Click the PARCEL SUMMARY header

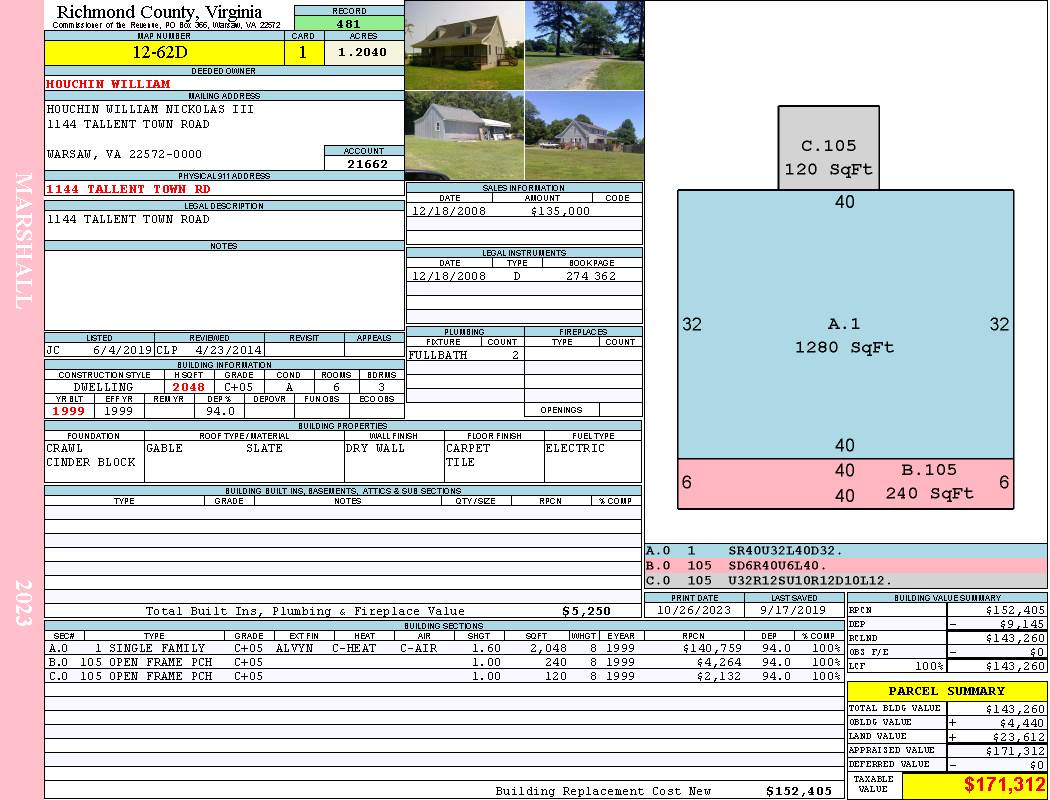coord(947,691)
